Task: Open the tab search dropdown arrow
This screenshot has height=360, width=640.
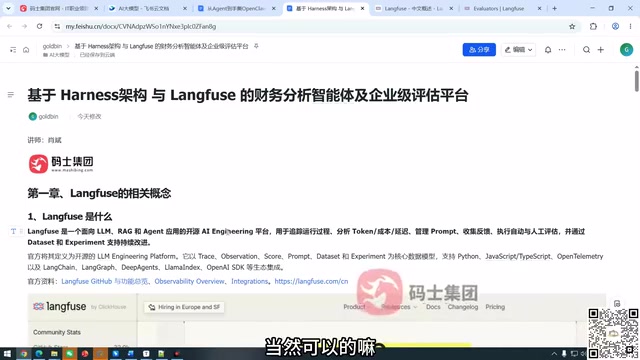Action: pyautogui.click(x=8, y=8)
